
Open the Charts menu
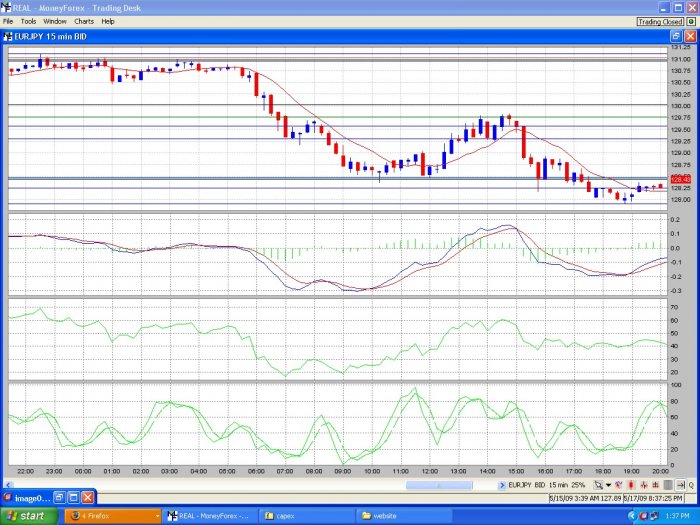[x=84, y=21]
